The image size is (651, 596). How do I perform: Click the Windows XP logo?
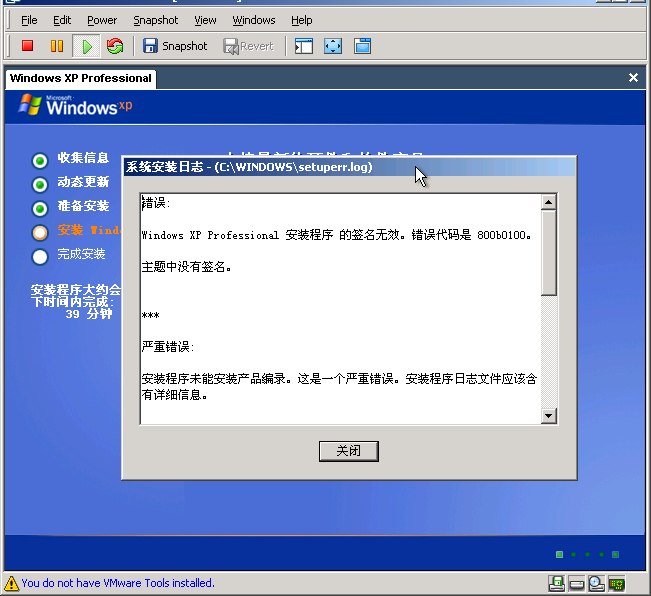tap(75, 105)
